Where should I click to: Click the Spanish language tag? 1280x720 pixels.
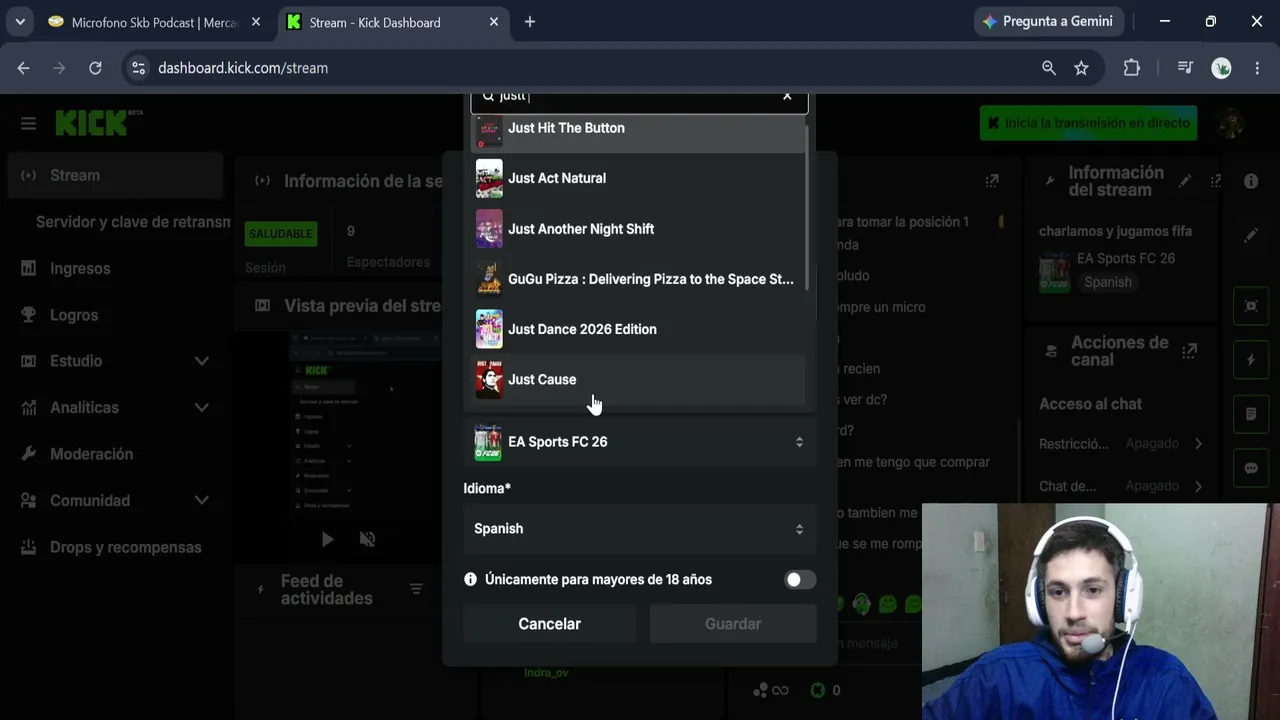[x=1108, y=282]
